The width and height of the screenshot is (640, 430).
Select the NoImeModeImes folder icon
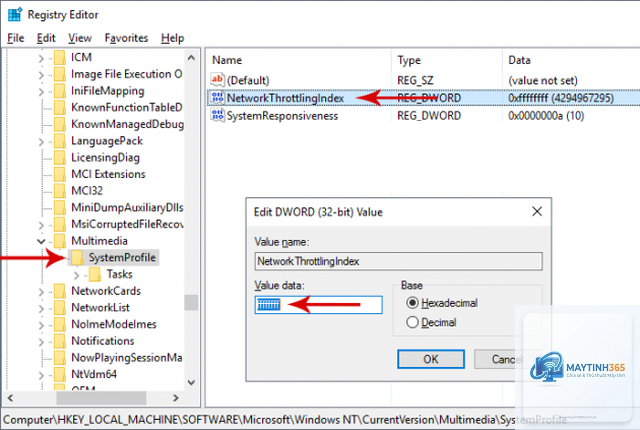click(60, 325)
